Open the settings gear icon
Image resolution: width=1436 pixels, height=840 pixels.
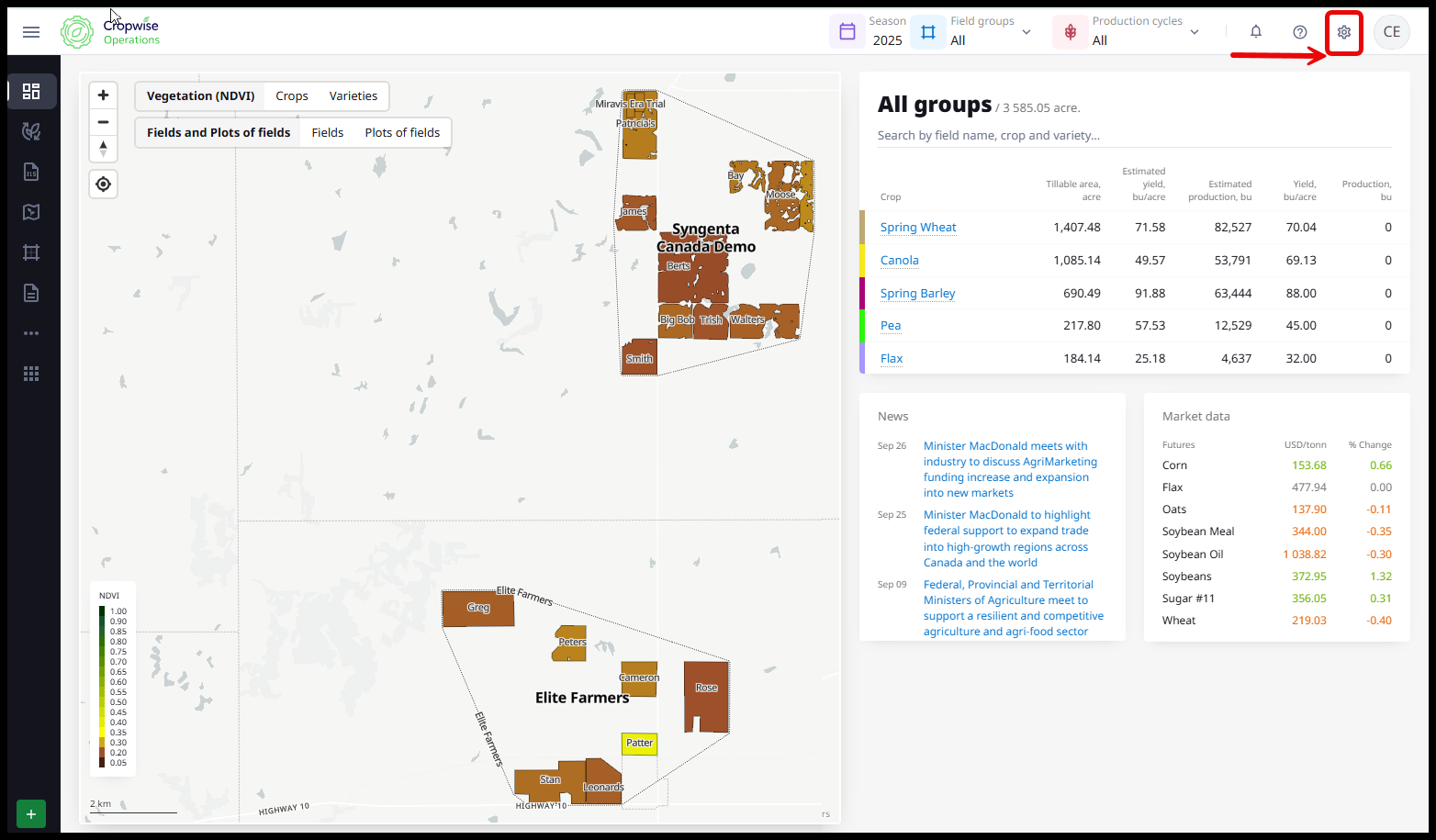1343,32
